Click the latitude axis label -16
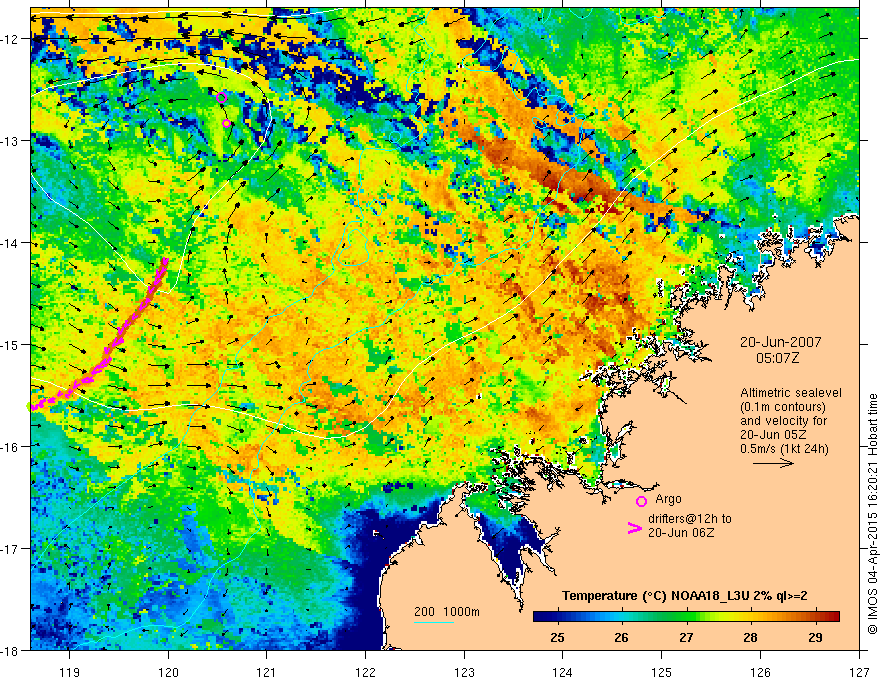 pyautogui.click(x=10, y=447)
